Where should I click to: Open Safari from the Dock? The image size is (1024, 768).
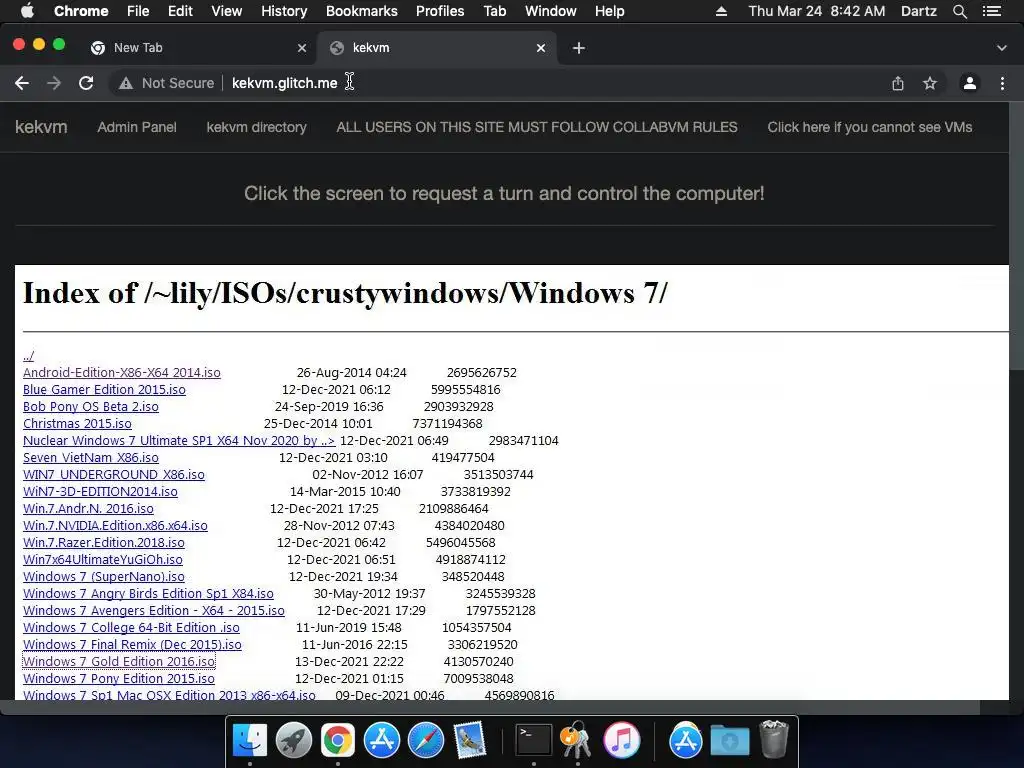point(426,740)
